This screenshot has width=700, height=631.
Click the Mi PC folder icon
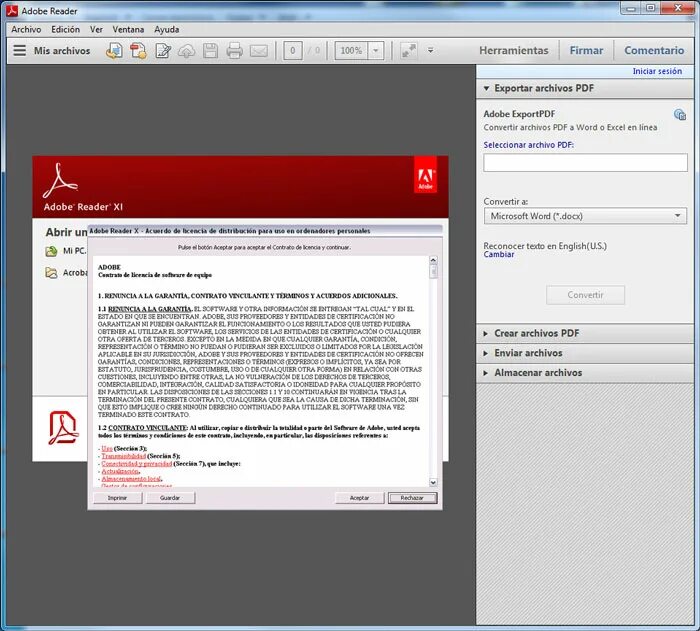point(51,251)
